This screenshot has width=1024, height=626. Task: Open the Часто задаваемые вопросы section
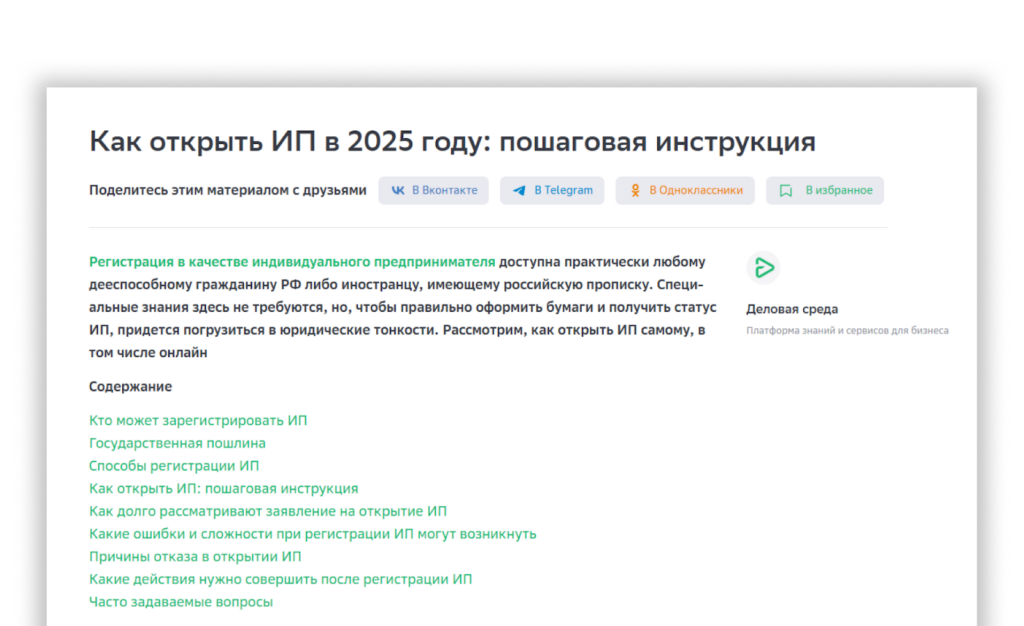tap(181, 601)
